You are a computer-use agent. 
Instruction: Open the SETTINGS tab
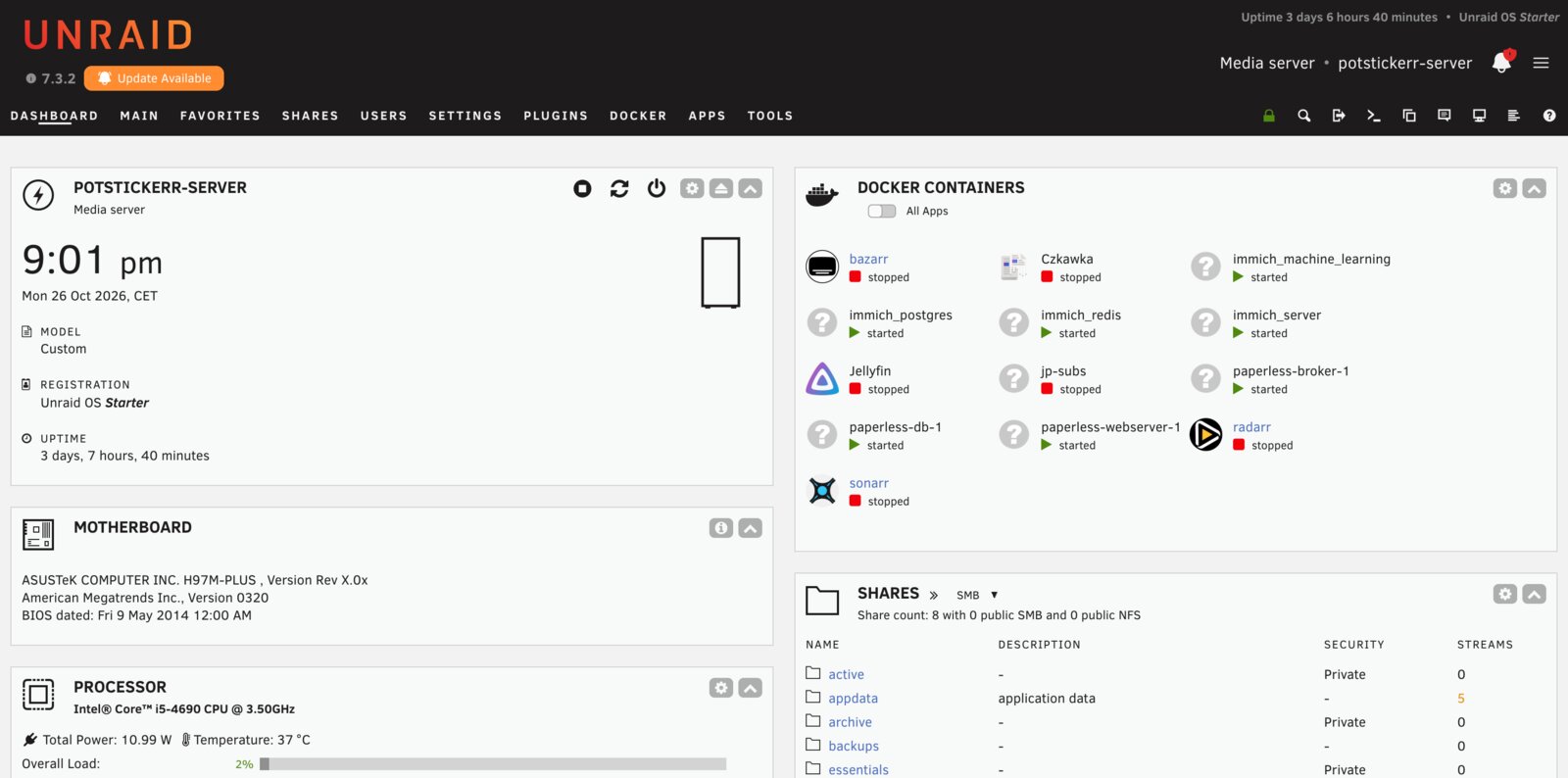coord(465,116)
